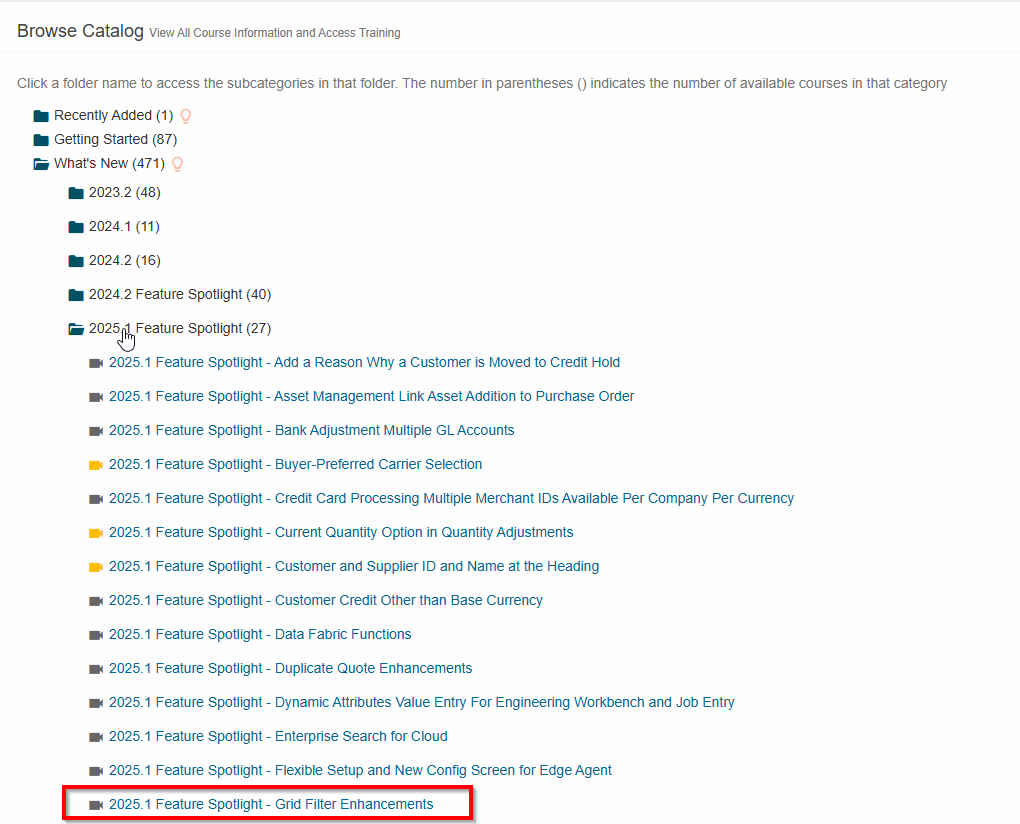Click the lightbulb icon beside Recently Added
Viewport: 1020px width, 824px height.
(x=185, y=116)
